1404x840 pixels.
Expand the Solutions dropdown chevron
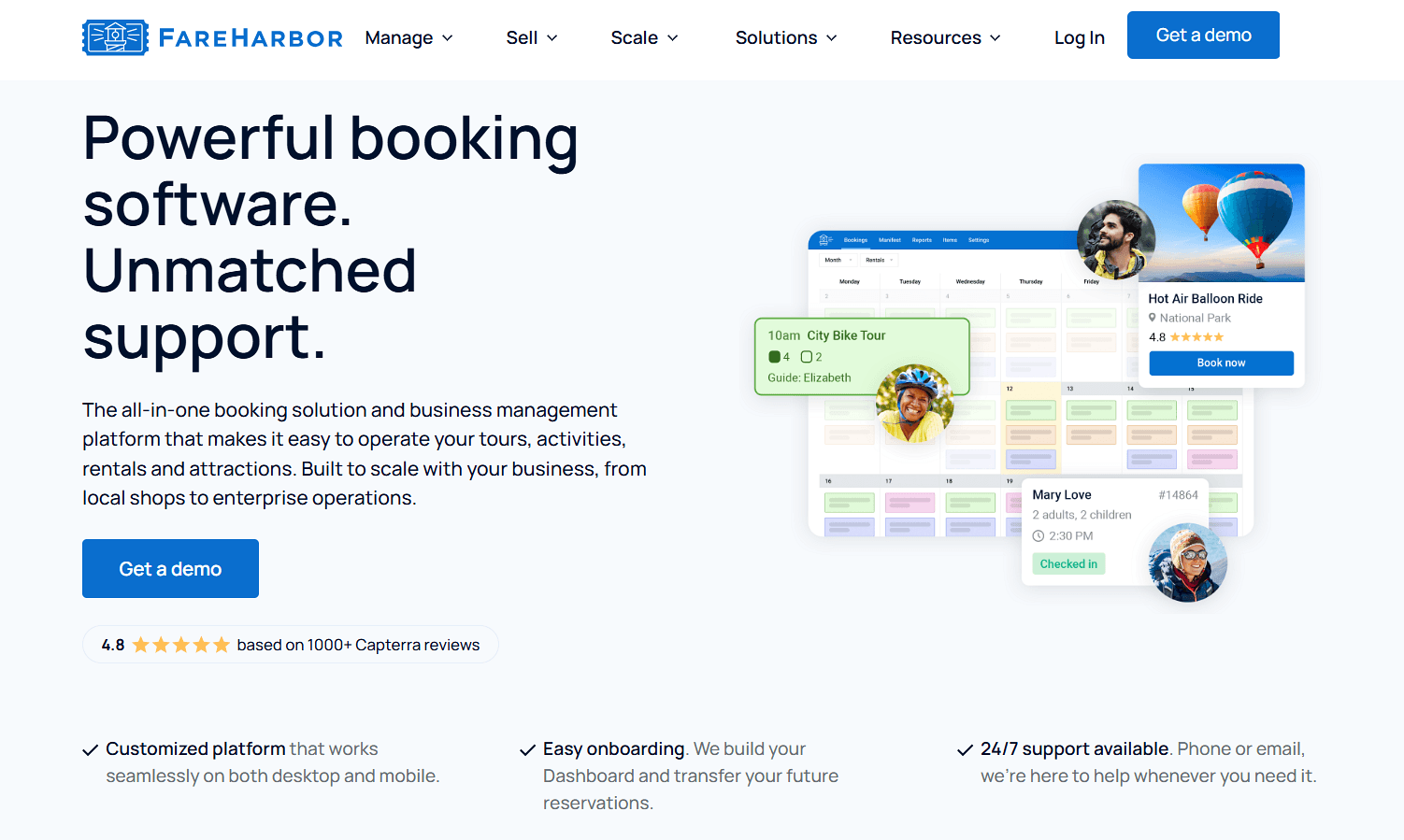tap(832, 38)
